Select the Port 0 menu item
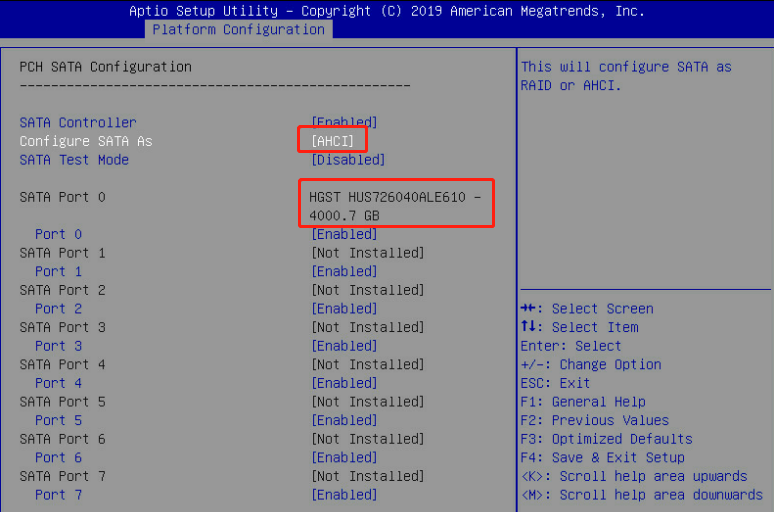774x512 pixels. pyautogui.click(x=58, y=234)
